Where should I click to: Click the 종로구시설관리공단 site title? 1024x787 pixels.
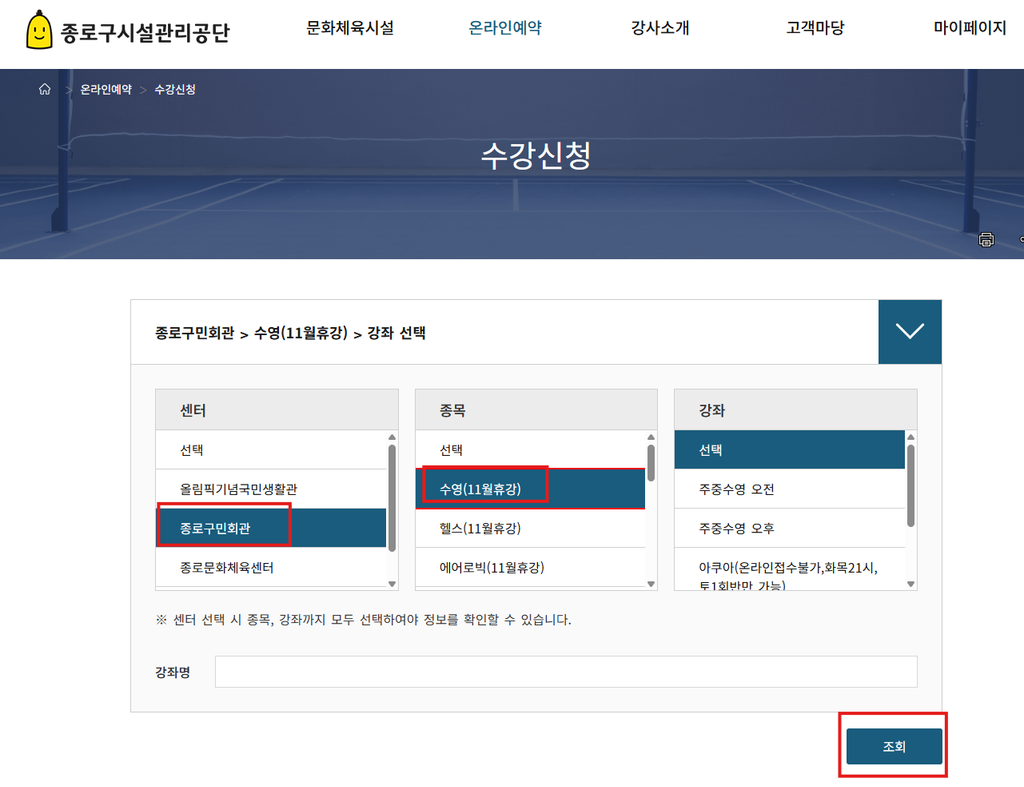click(145, 32)
